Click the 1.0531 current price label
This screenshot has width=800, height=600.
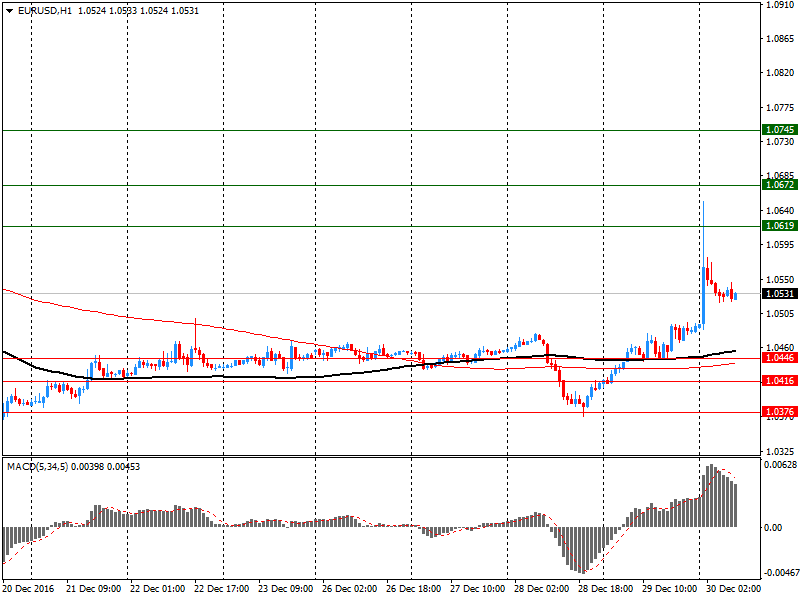[779, 293]
